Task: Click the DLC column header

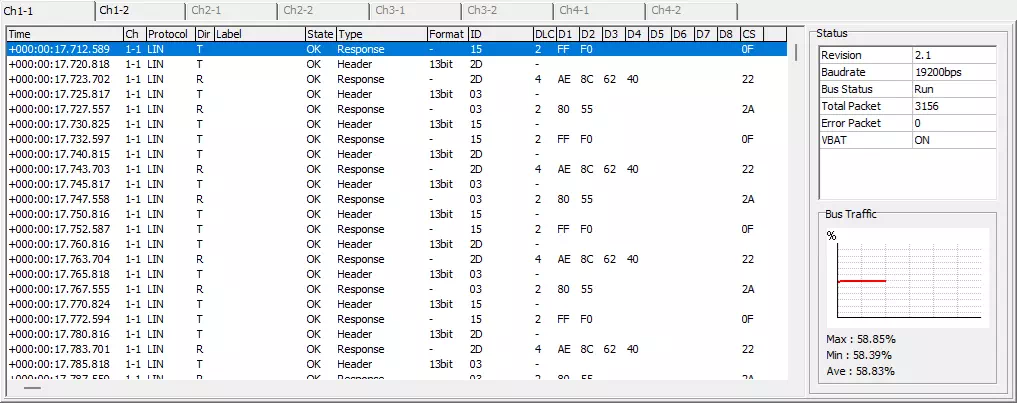Action: tap(543, 34)
